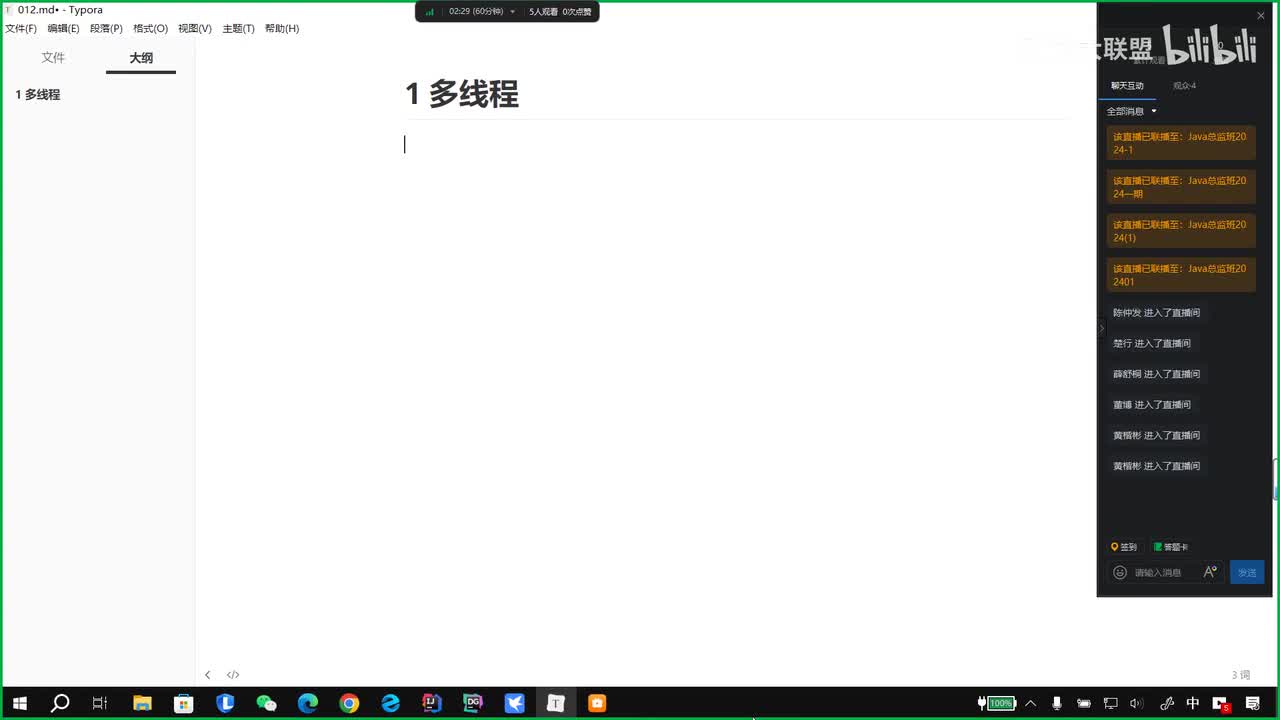1280x720 pixels.
Task: Open the 主题(T) menu
Action: [238, 28]
